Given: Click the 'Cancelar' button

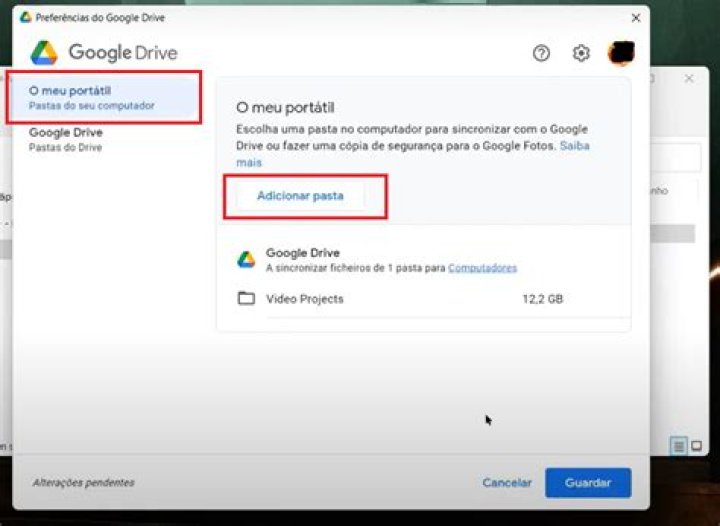Looking at the screenshot, I should [507, 482].
